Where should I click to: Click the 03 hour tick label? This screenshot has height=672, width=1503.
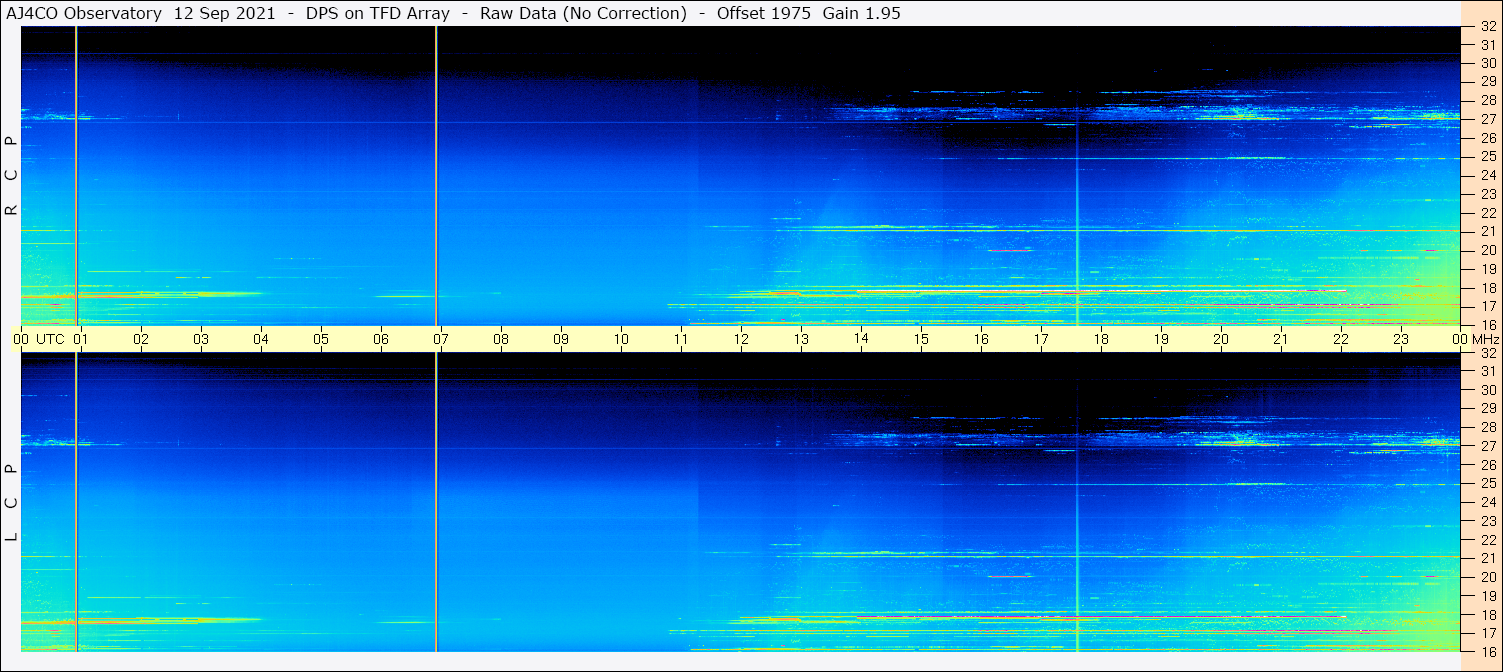tap(201, 339)
